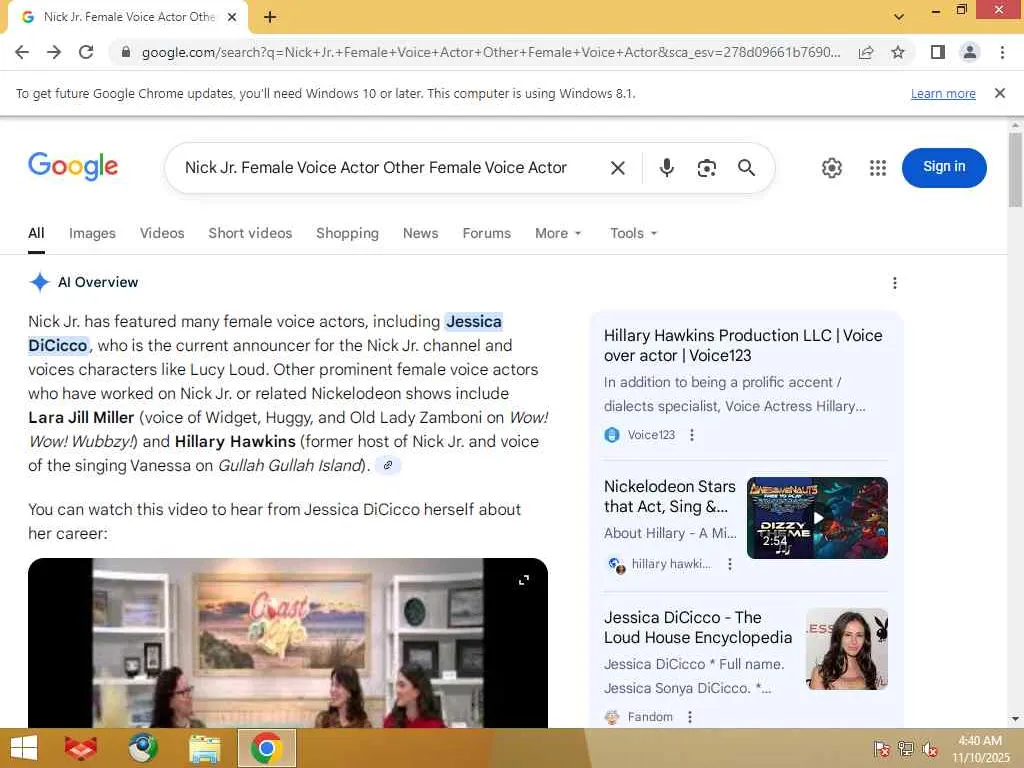
Task: Dismiss the Chrome update notification bar
Action: pyautogui.click(x=1000, y=93)
